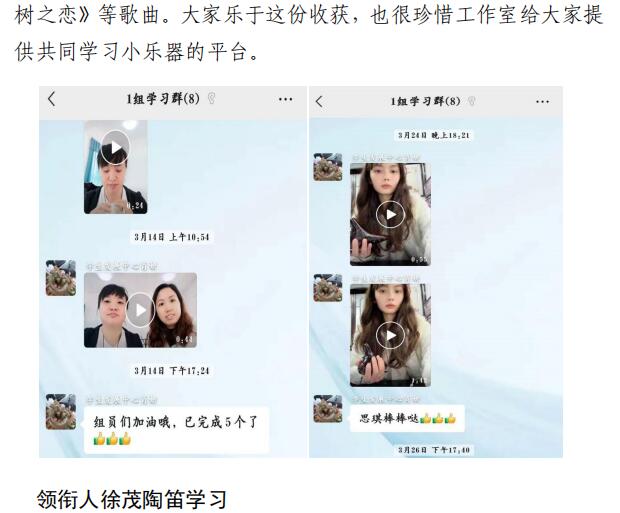The image size is (620, 513).
Task: Play the top single-person video in left chat
Action: pyautogui.click(x=115, y=148)
